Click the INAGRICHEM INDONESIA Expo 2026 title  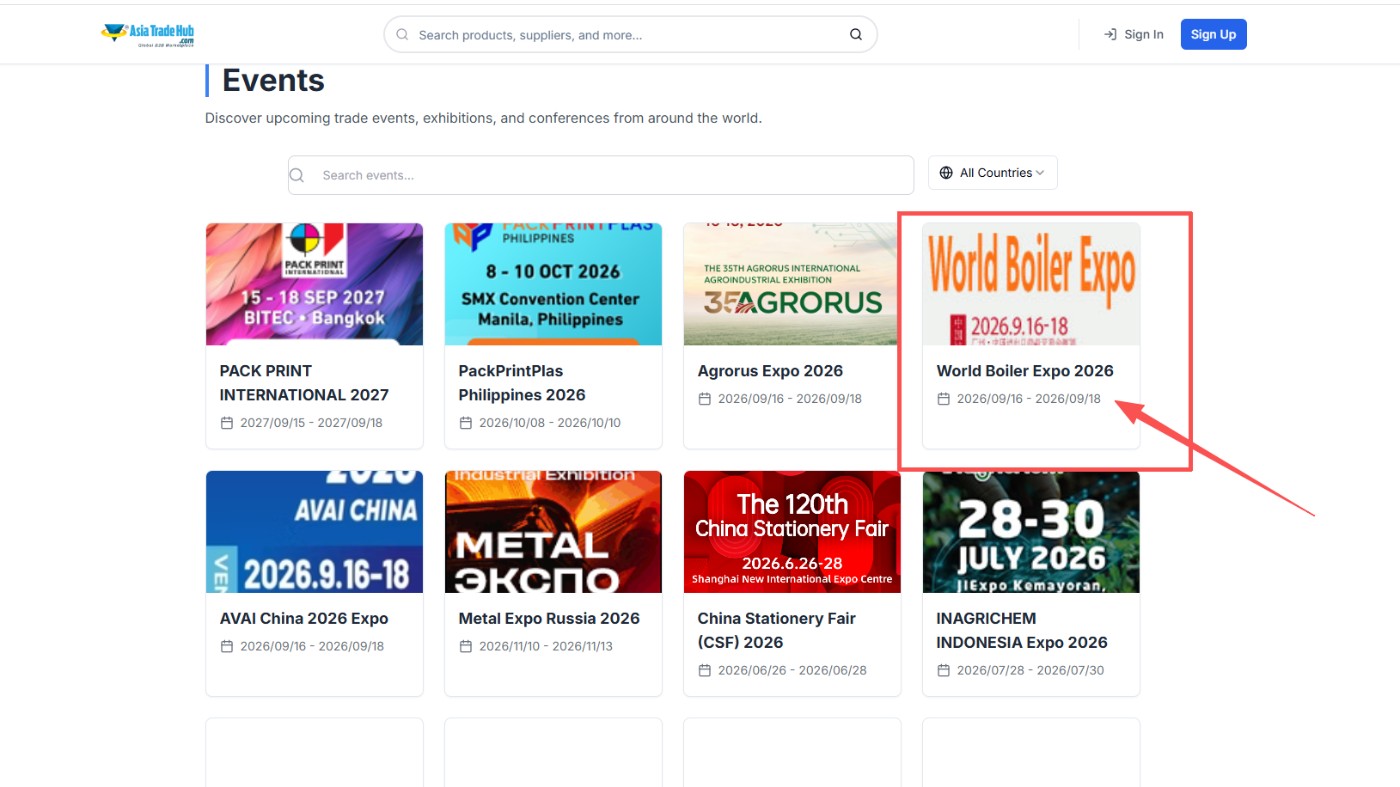1022,631
